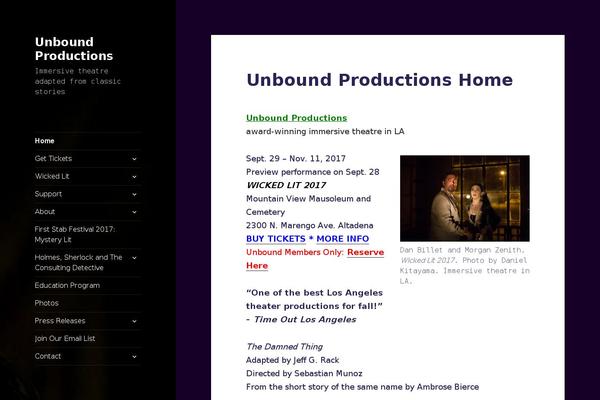The width and height of the screenshot is (600, 400).
Task: Expand the Wicked Lit submenu chevron
Action: [x=134, y=176]
